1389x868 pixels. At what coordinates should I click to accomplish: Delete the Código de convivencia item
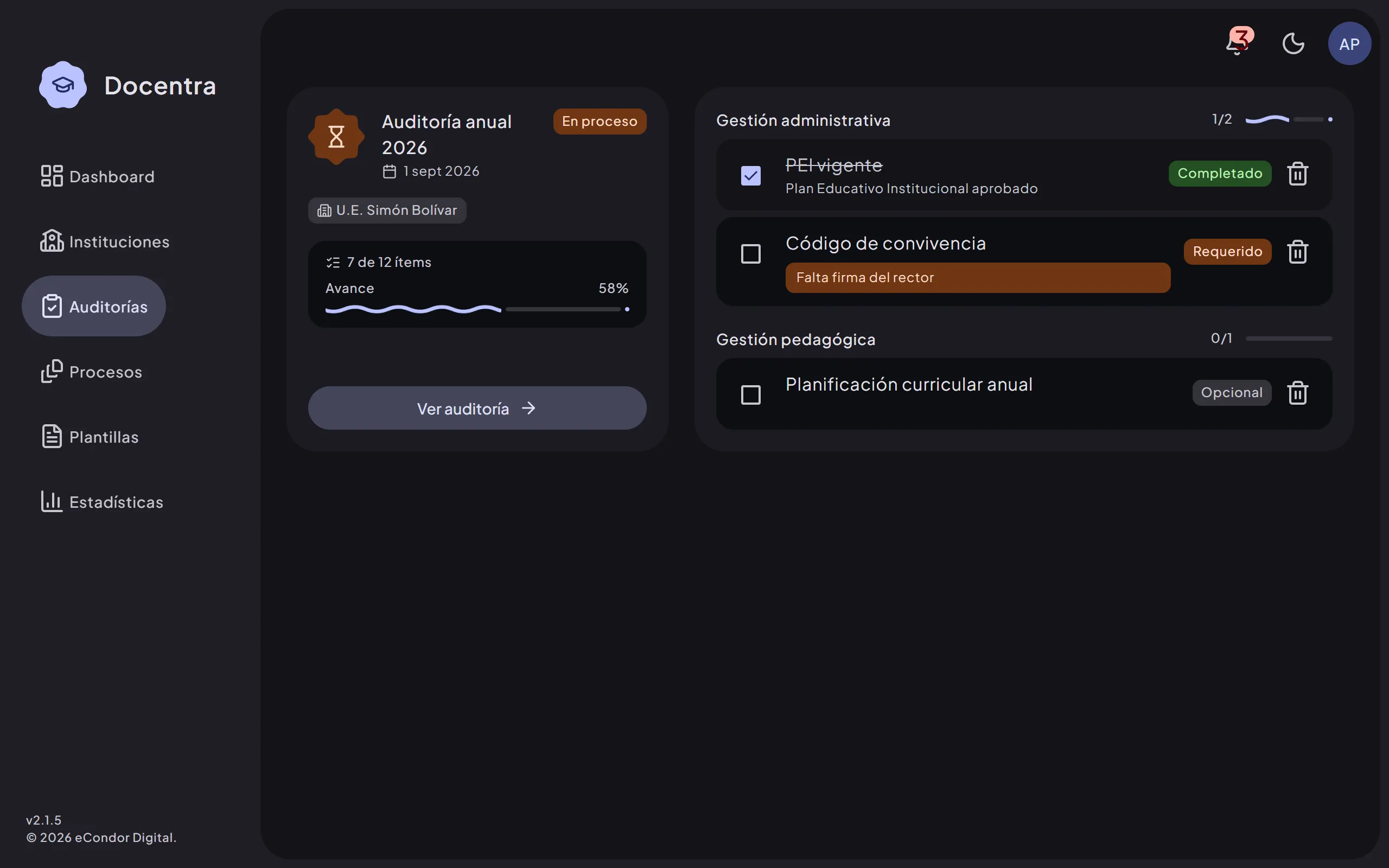pos(1298,251)
